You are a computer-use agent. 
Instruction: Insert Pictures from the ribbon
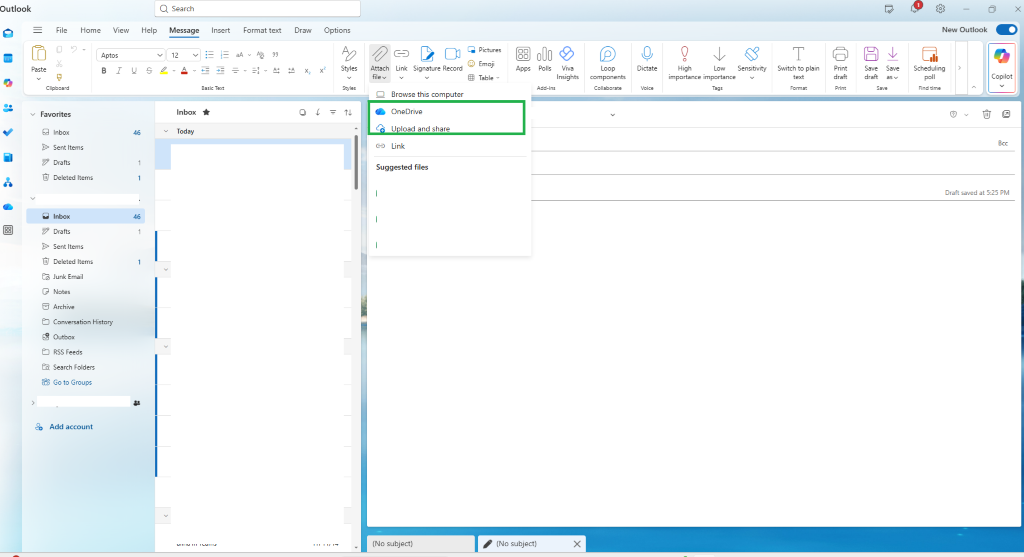485,50
